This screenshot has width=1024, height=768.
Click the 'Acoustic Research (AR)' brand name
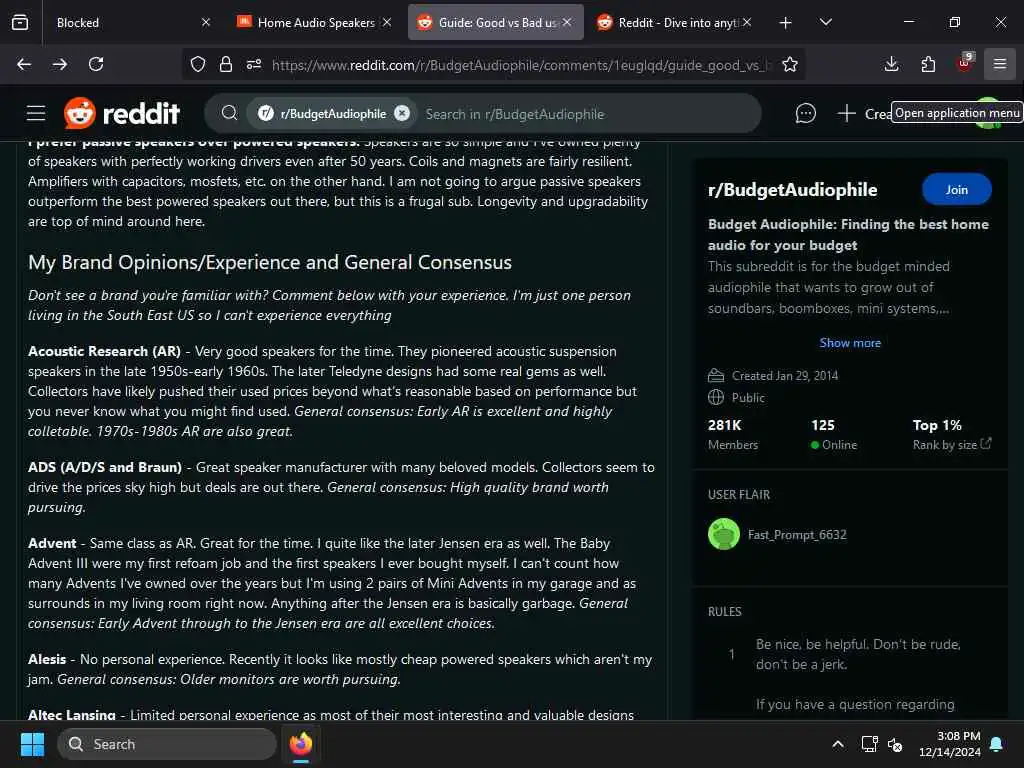[x=104, y=351]
